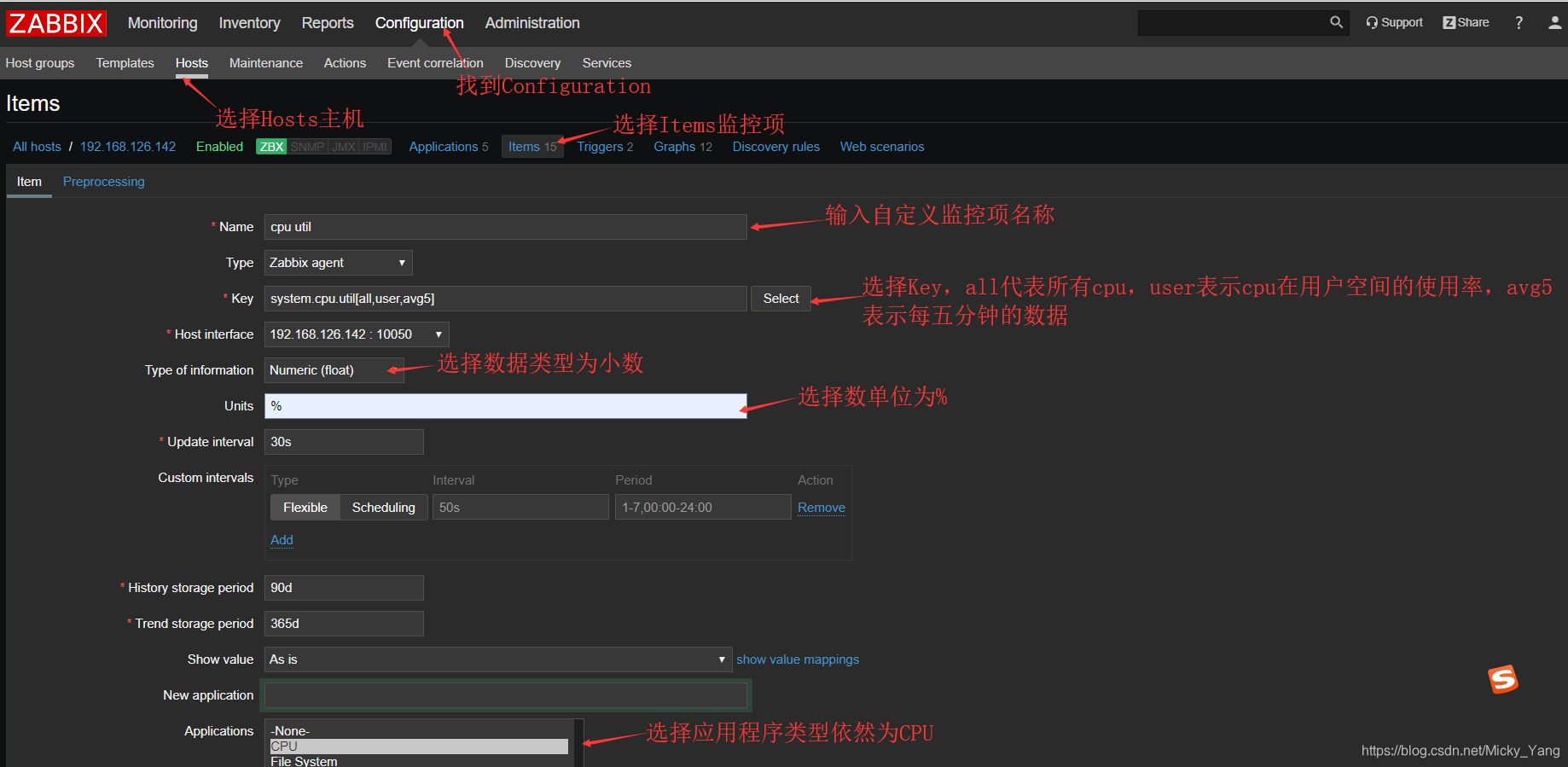Open the user profile icon
This screenshot has width=1568, height=767.
click(x=1555, y=22)
